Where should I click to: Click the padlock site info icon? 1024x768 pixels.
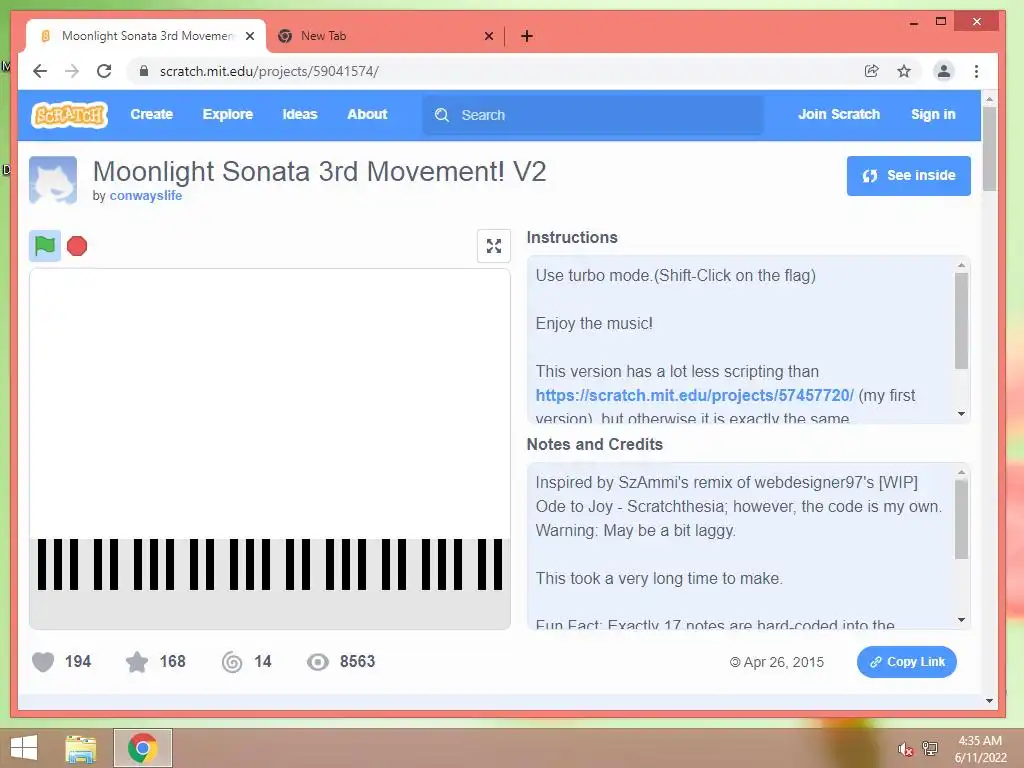tap(144, 71)
